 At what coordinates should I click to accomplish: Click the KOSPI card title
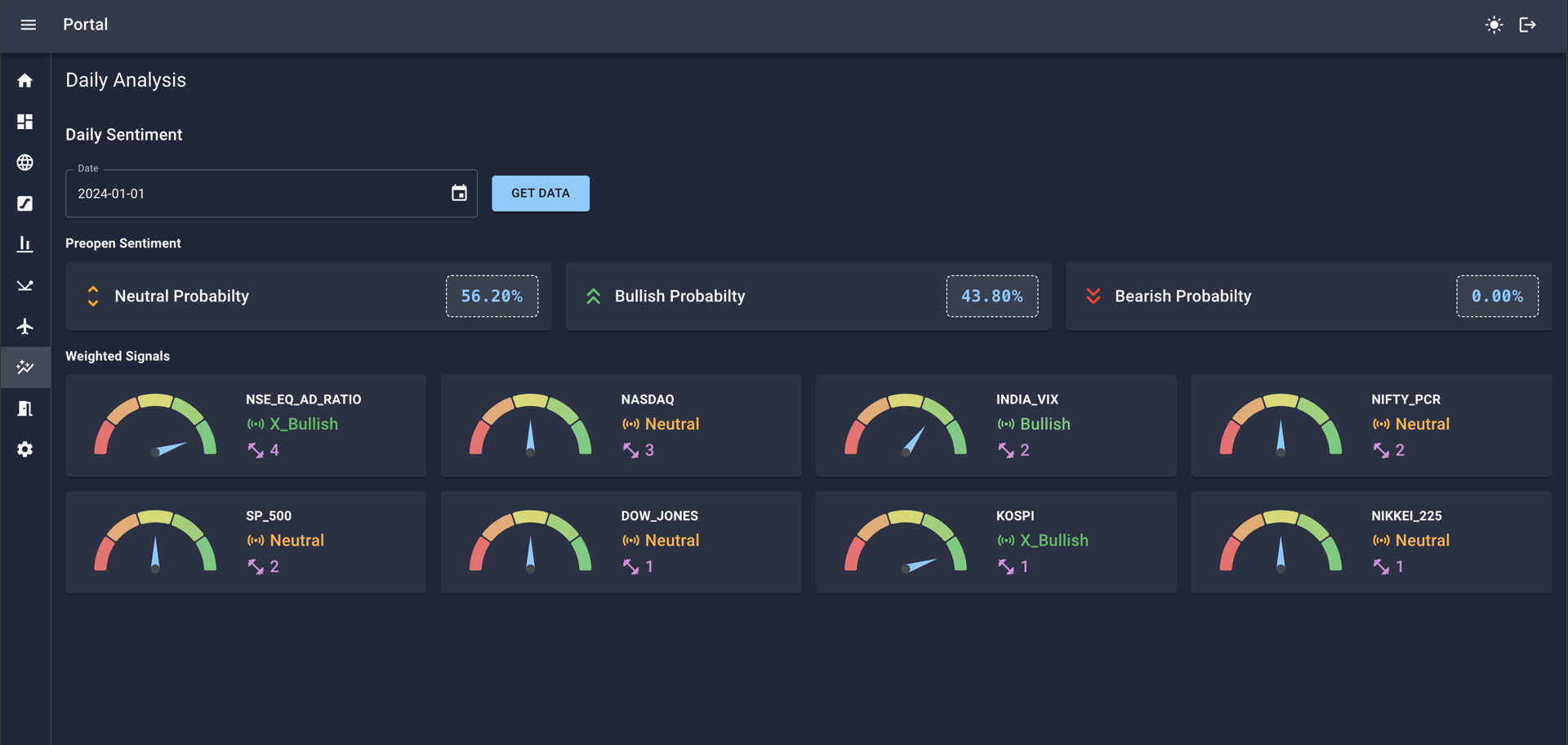[1015, 516]
